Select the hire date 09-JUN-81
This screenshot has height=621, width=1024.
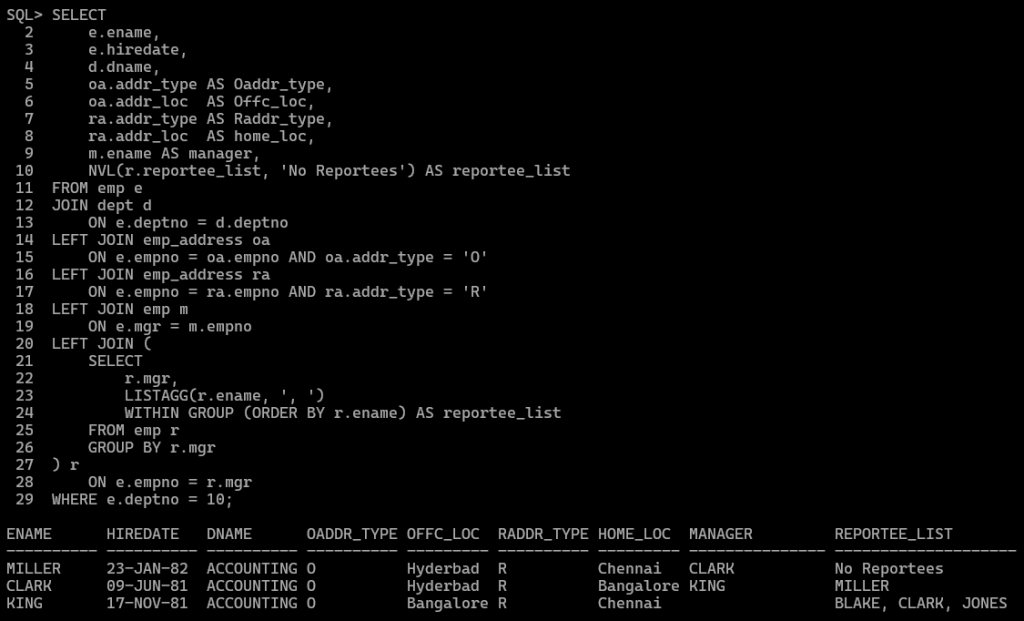pos(147,586)
